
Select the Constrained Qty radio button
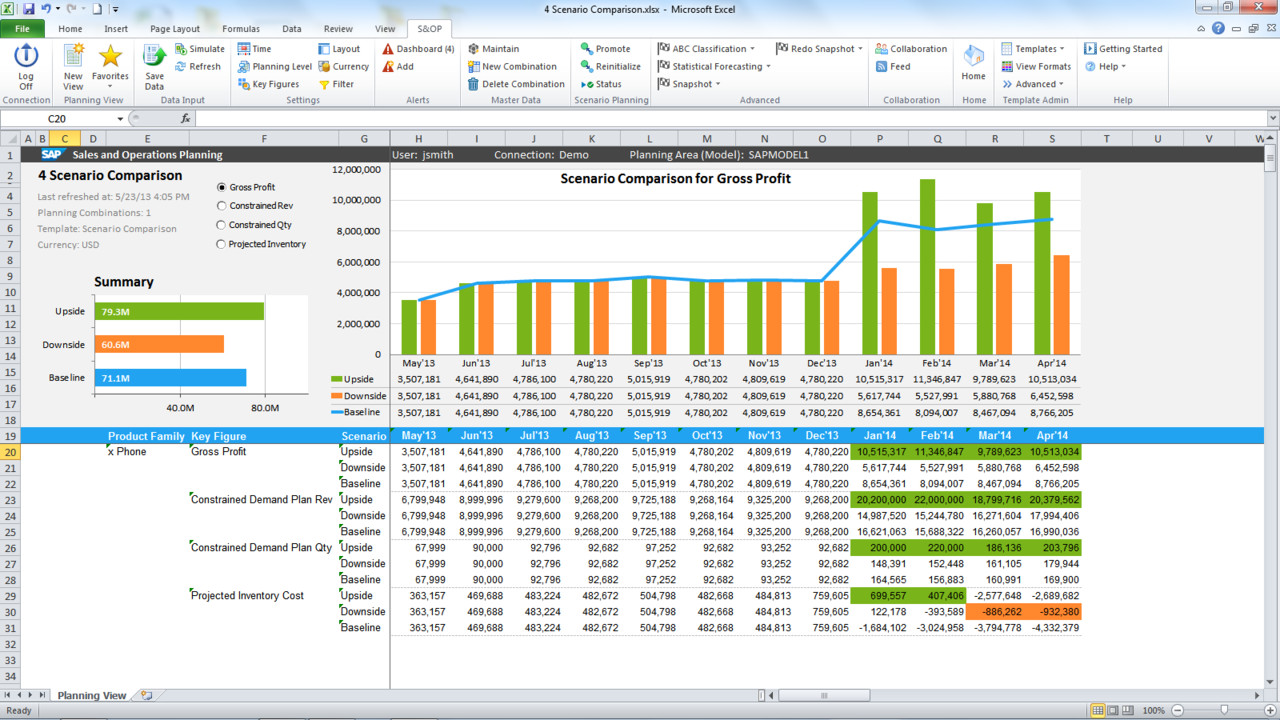221,225
